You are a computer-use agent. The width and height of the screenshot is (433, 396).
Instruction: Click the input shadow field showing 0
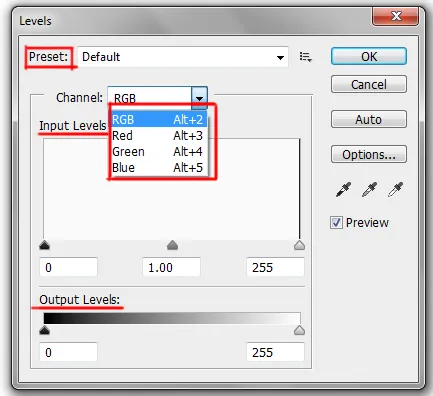pos(68,267)
